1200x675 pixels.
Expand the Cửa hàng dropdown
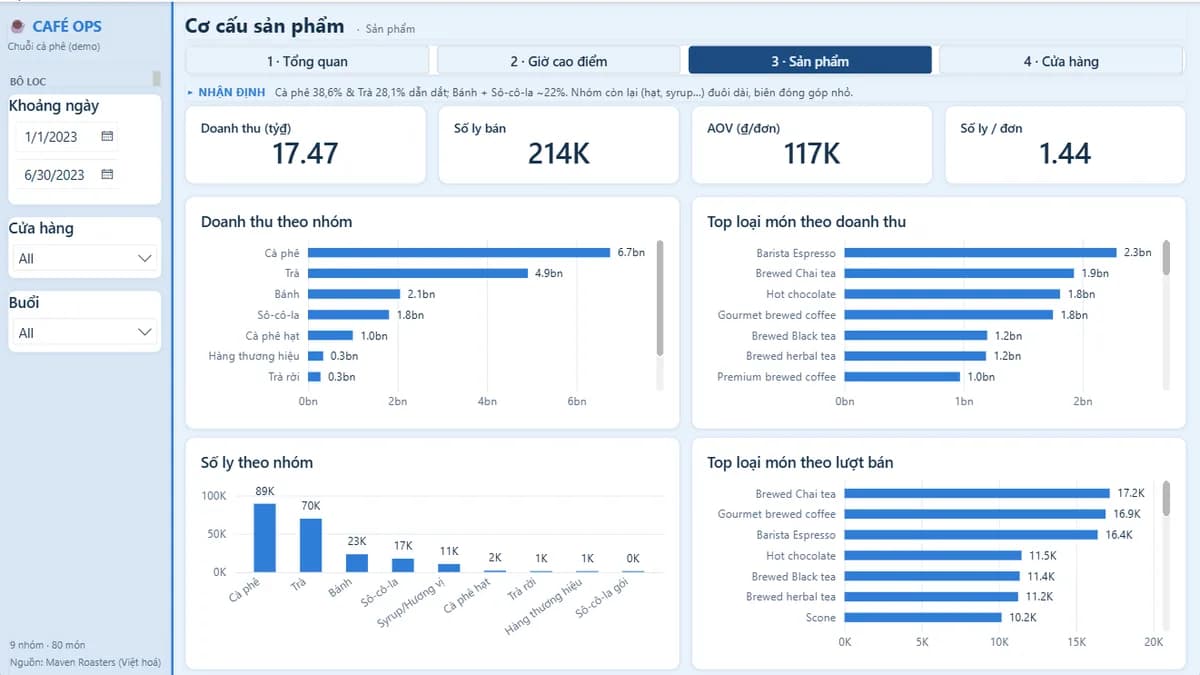point(85,258)
